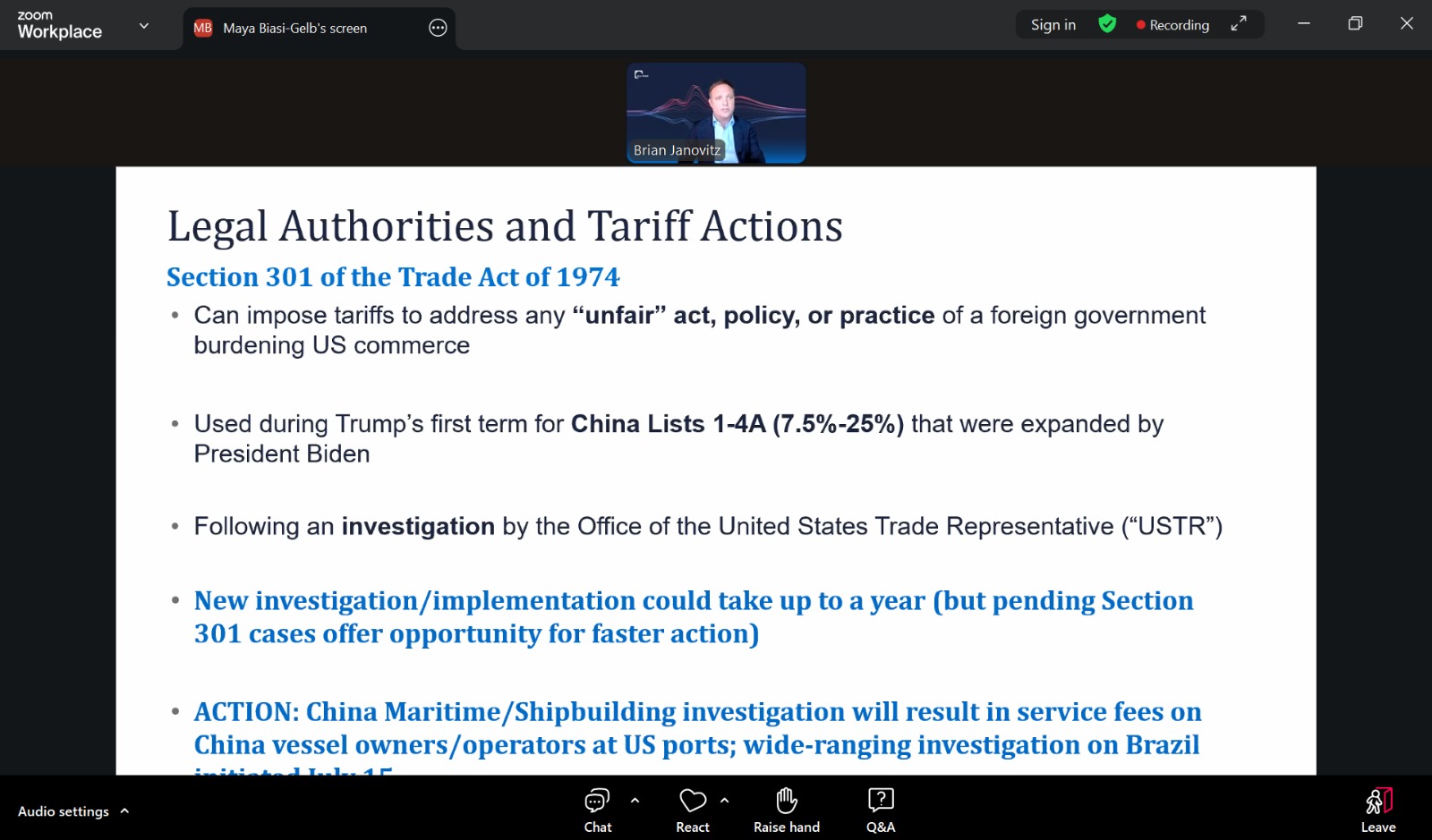Image resolution: width=1432 pixels, height=840 pixels.
Task: Click heading 'Section 301 of the Trade Act of 1974'
Action: (x=393, y=277)
